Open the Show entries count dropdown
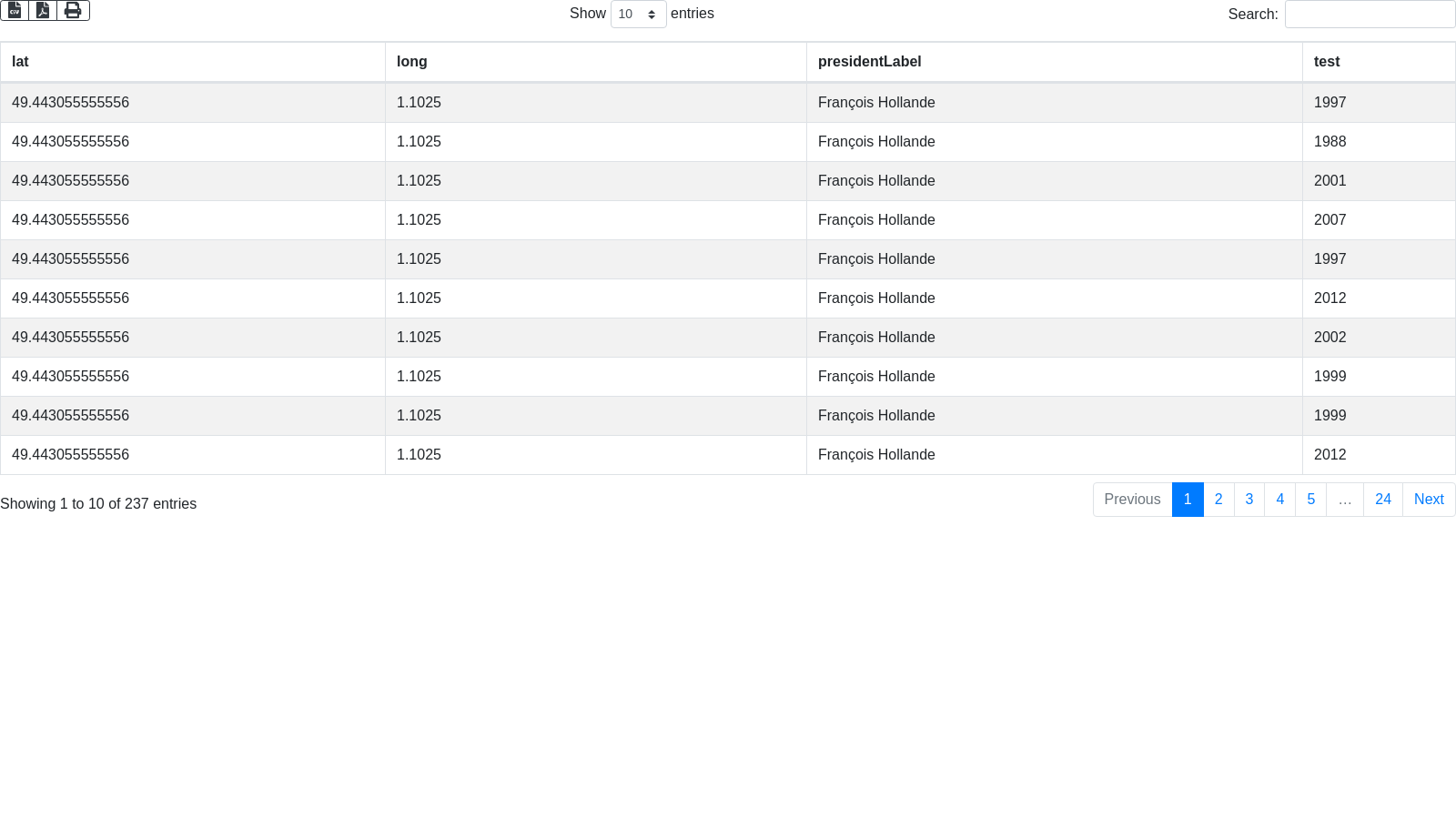The height and width of the screenshot is (819, 1456). pyautogui.click(x=638, y=15)
